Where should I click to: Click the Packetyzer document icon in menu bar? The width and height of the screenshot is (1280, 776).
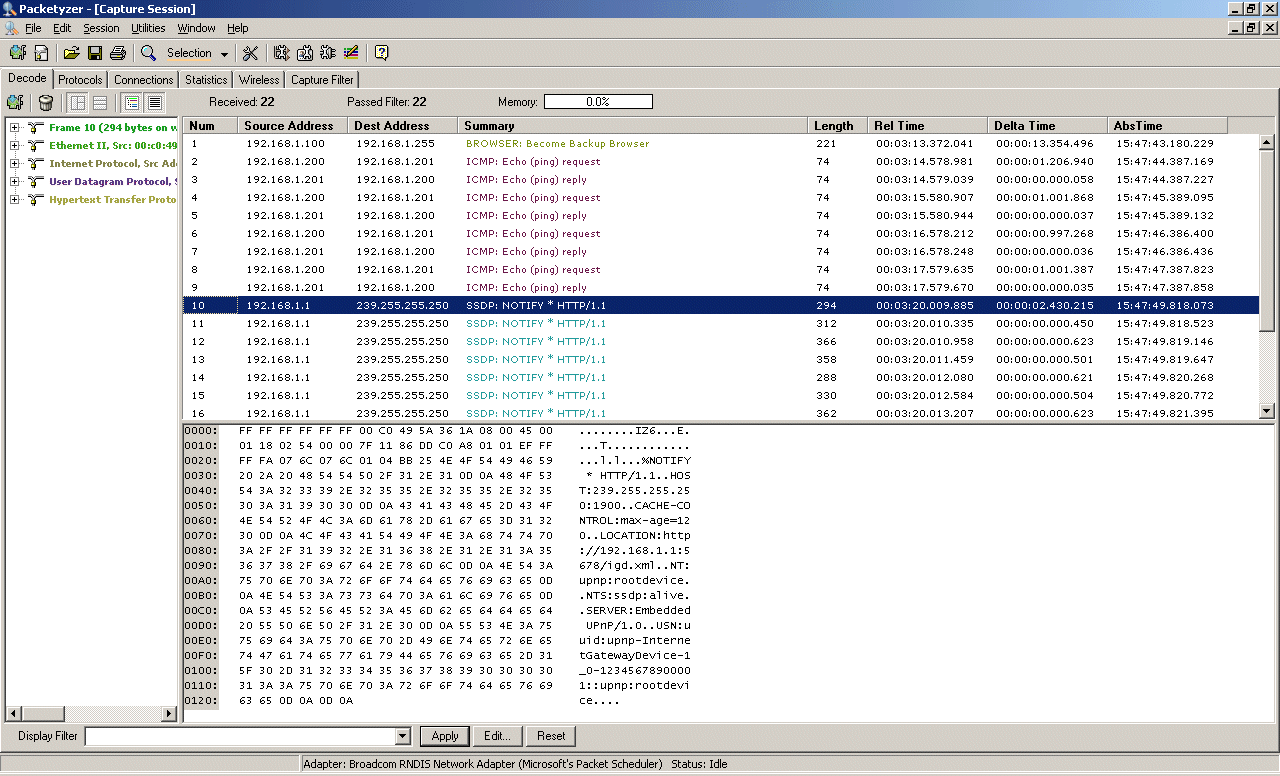coord(12,28)
